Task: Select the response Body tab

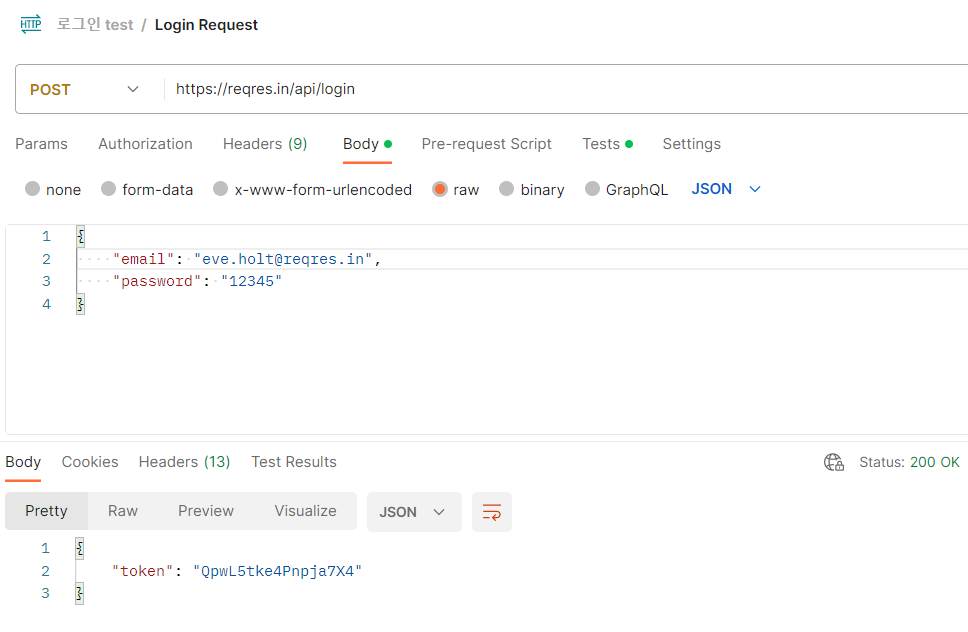Action: click(23, 462)
